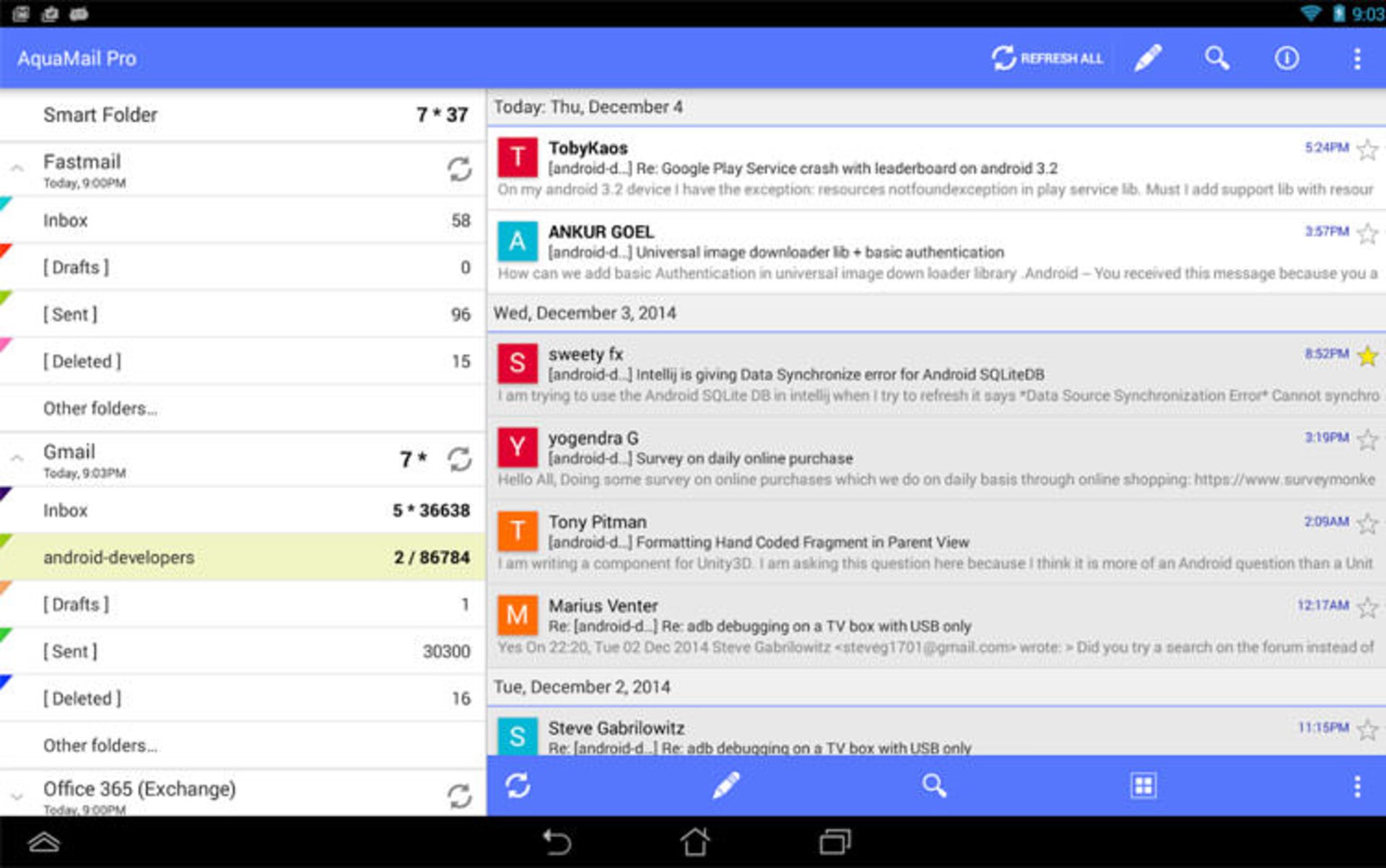Open top bar overflow menu
Image resolution: width=1386 pixels, height=868 pixels.
click(x=1357, y=58)
